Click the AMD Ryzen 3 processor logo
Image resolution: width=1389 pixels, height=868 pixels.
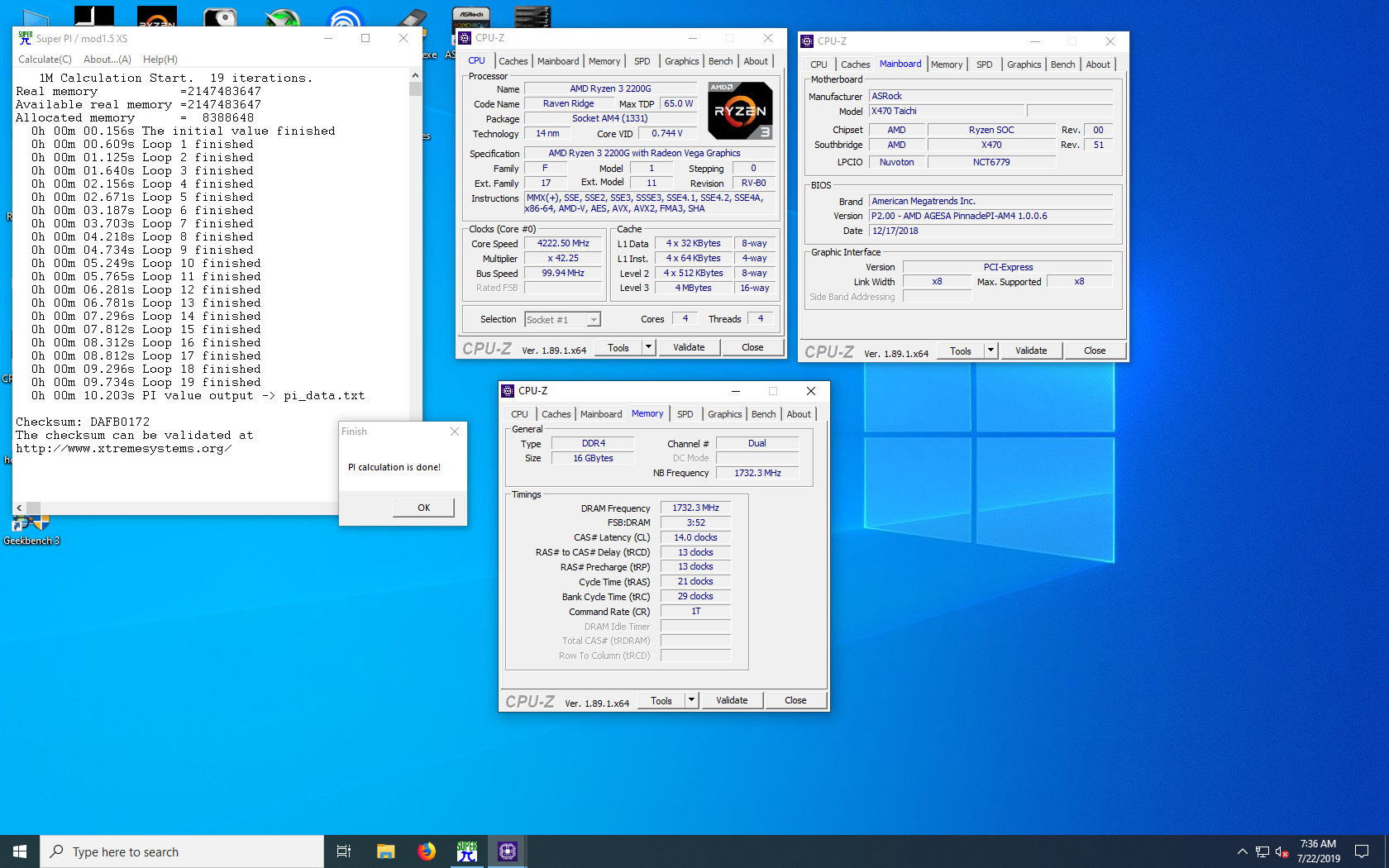(740, 110)
